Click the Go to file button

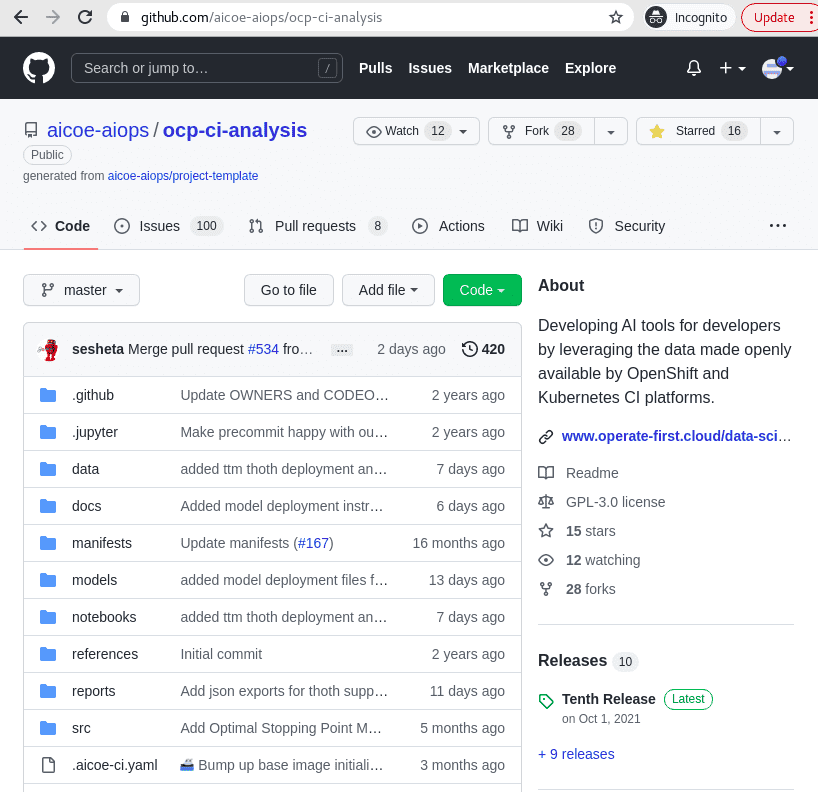point(288,290)
